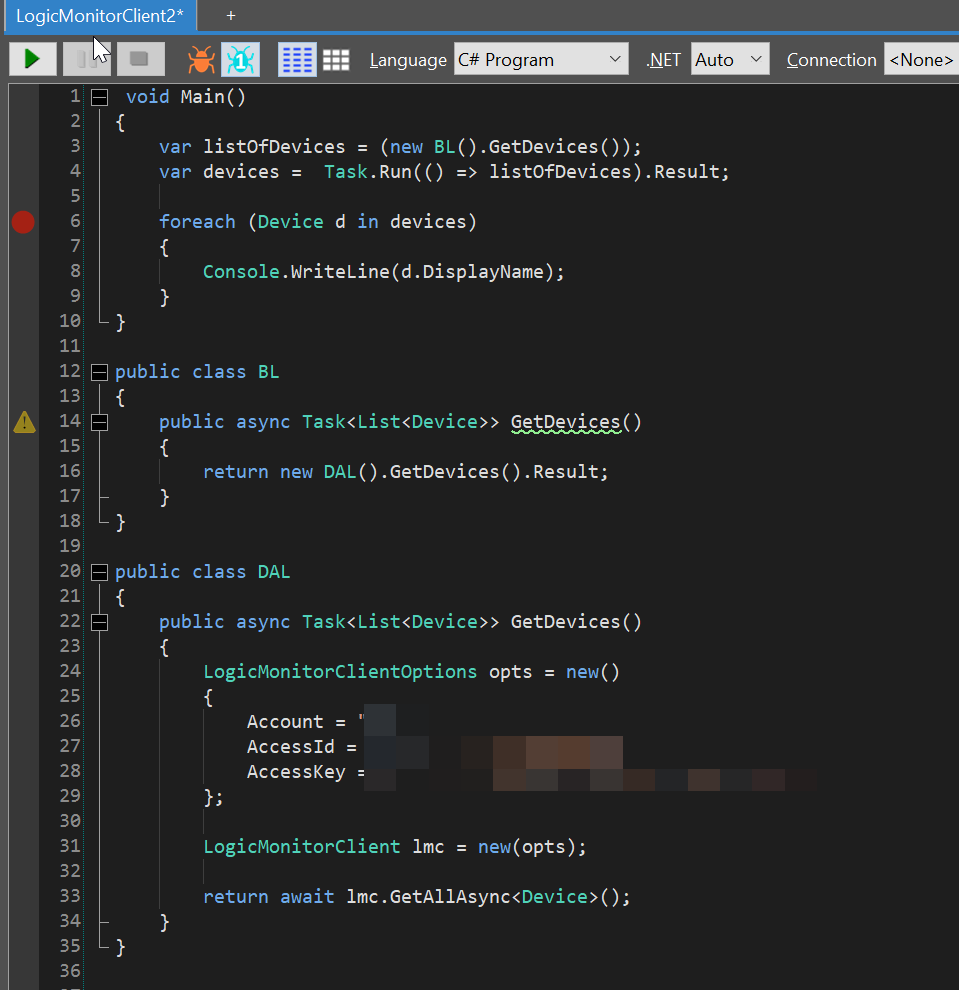Click the pause execution button

tap(86, 59)
